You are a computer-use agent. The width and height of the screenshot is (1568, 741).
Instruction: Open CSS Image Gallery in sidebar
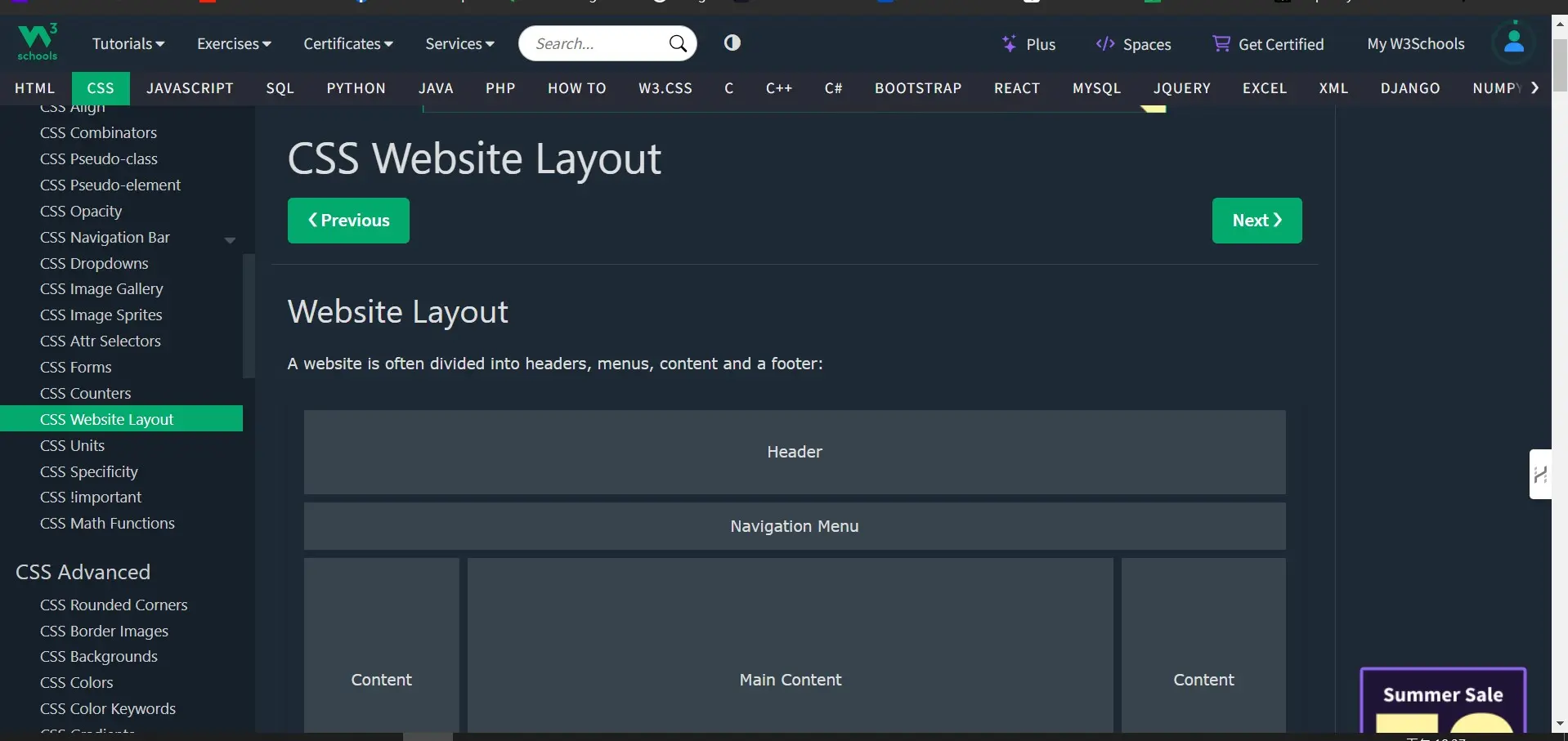coord(101,289)
